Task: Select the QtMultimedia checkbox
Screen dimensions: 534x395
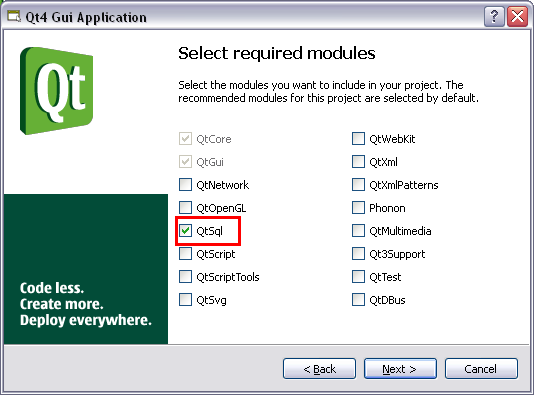Action: click(x=358, y=231)
